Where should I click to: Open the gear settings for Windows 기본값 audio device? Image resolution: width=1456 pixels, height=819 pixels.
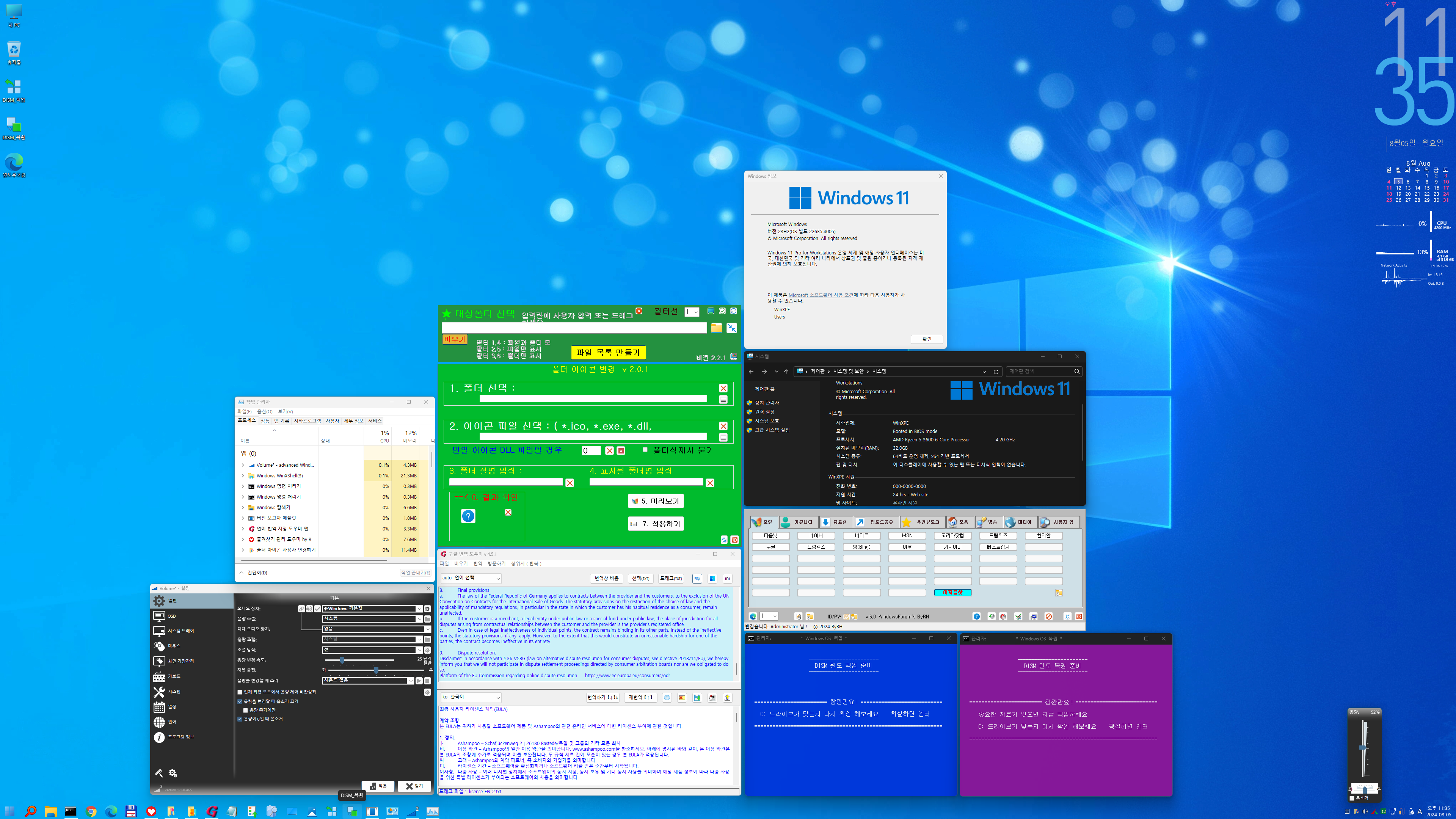pyautogui.click(x=427, y=609)
